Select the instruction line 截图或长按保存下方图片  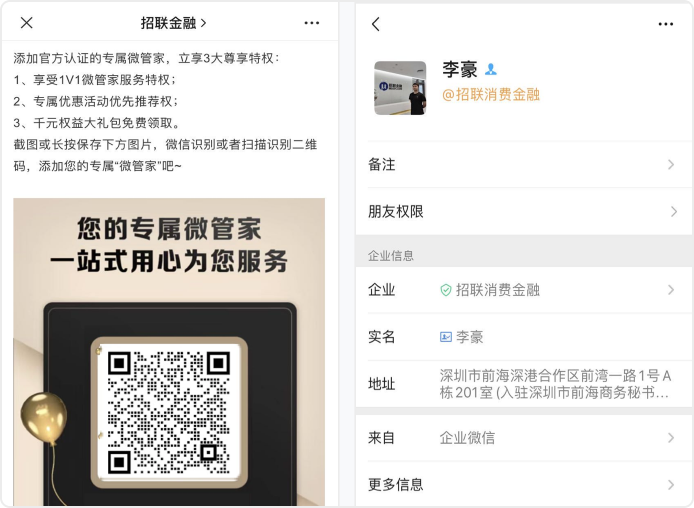tap(82, 145)
